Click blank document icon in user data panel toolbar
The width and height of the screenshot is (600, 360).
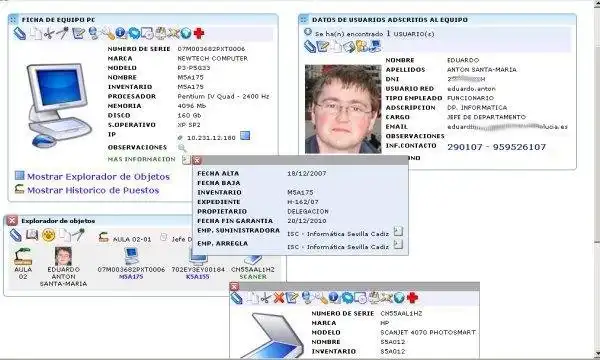click(x=336, y=47)
